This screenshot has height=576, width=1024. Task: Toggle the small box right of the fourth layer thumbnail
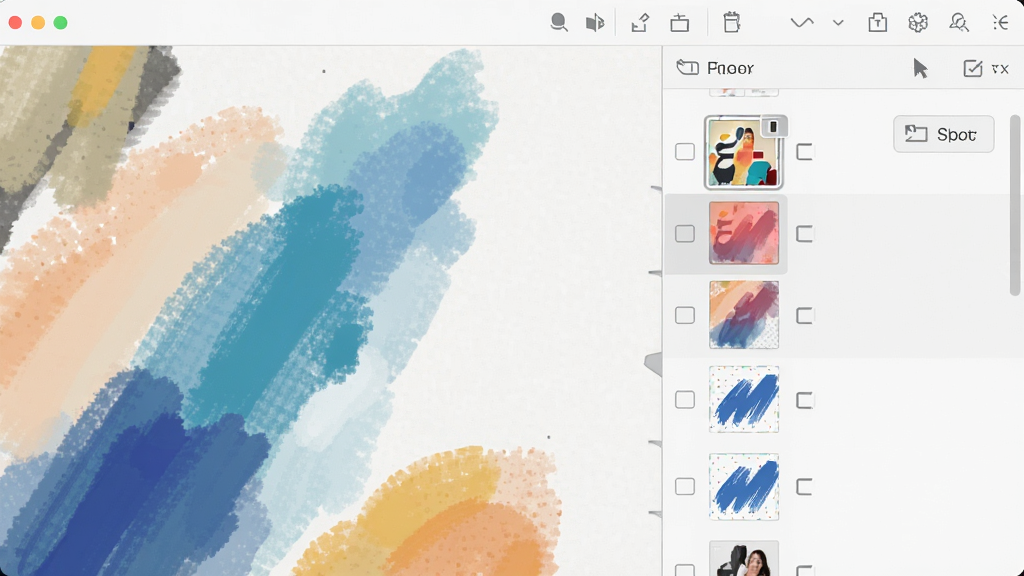805,400
